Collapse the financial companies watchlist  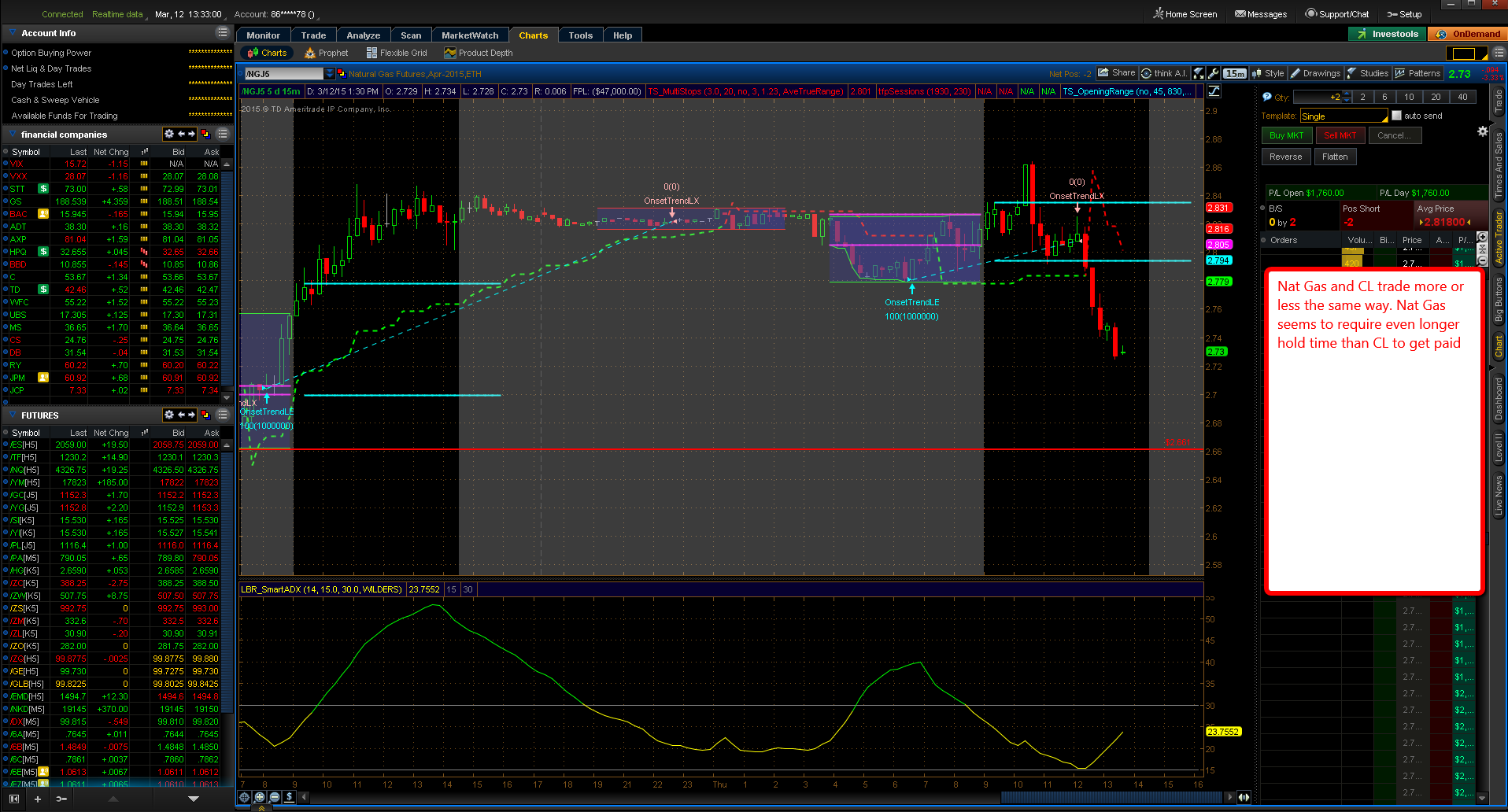click(13, 134)
